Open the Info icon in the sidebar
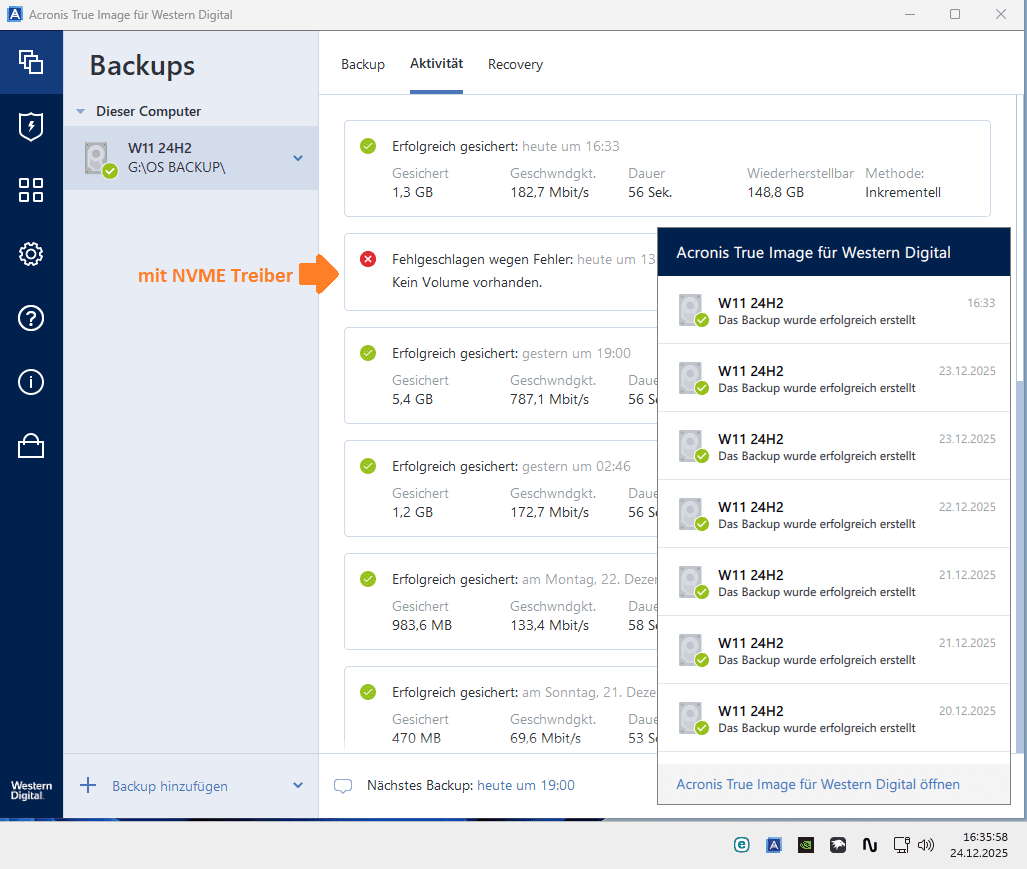This screenshot has height=869, width=1027. point(31,382)
